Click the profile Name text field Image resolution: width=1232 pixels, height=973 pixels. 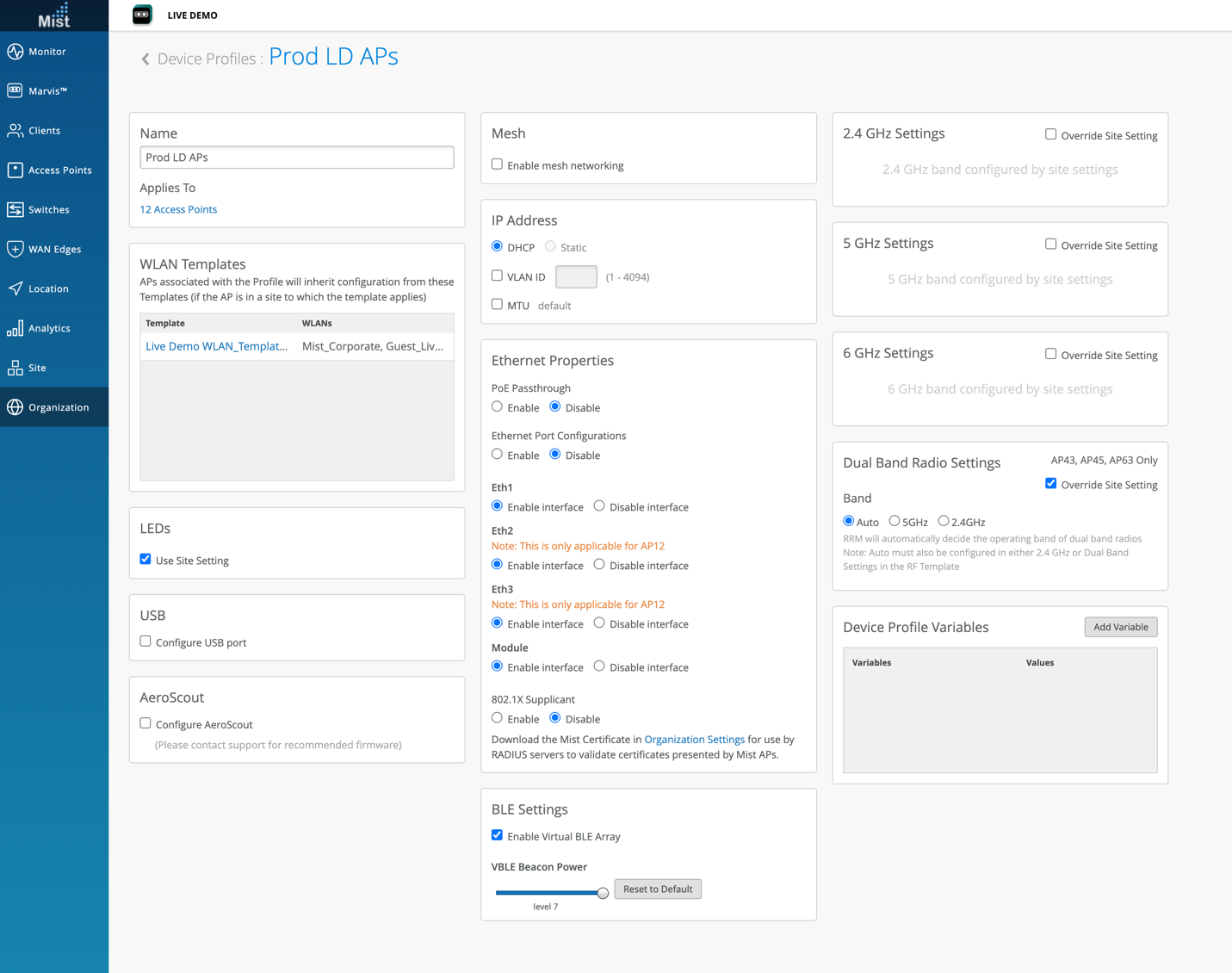(297, 158)
